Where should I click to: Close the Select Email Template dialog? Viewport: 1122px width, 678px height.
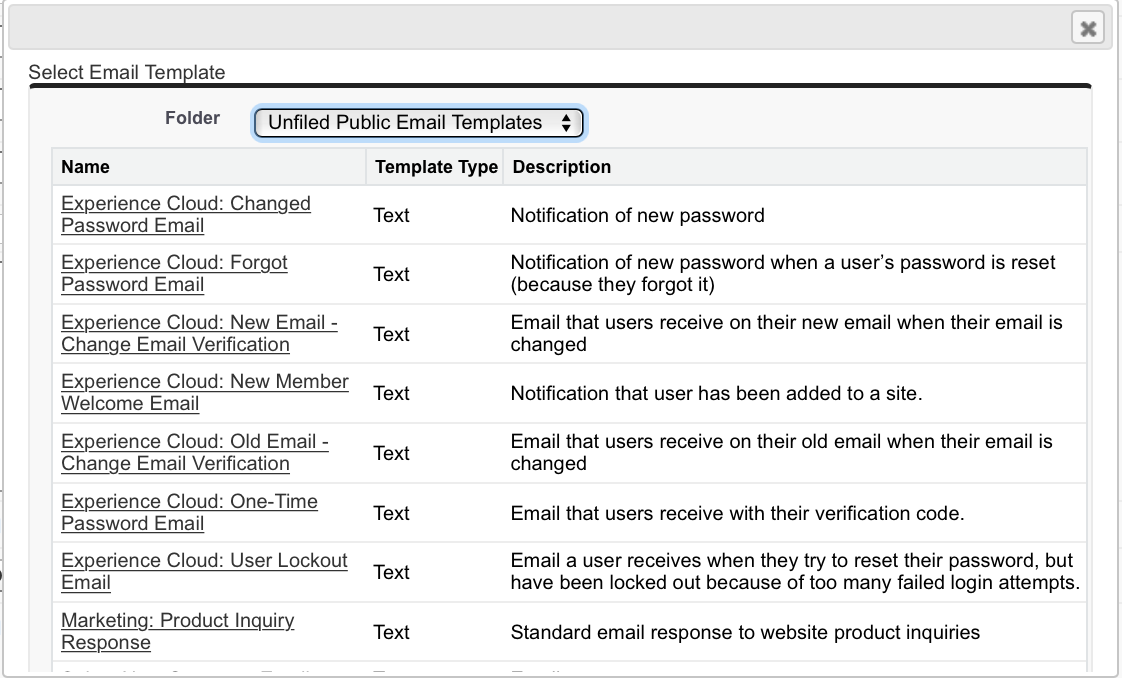tap(1088, 28)
